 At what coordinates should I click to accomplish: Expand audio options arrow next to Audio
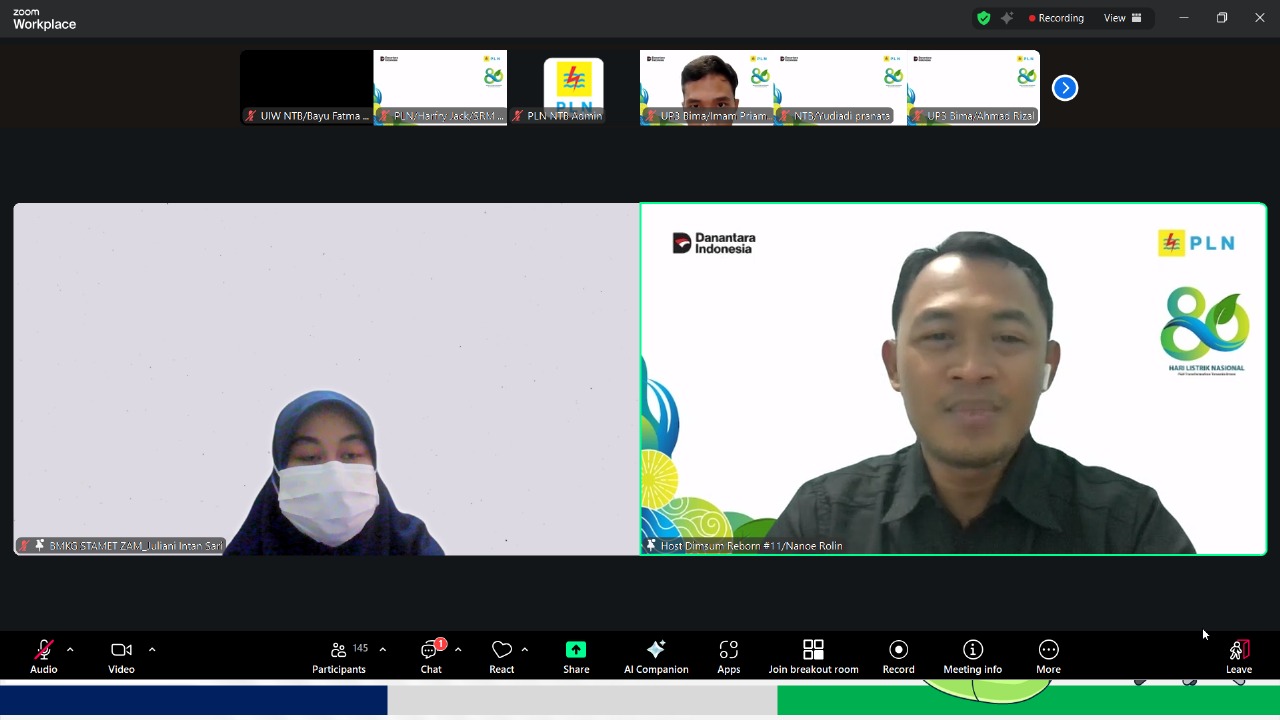(x=70, y=650)
